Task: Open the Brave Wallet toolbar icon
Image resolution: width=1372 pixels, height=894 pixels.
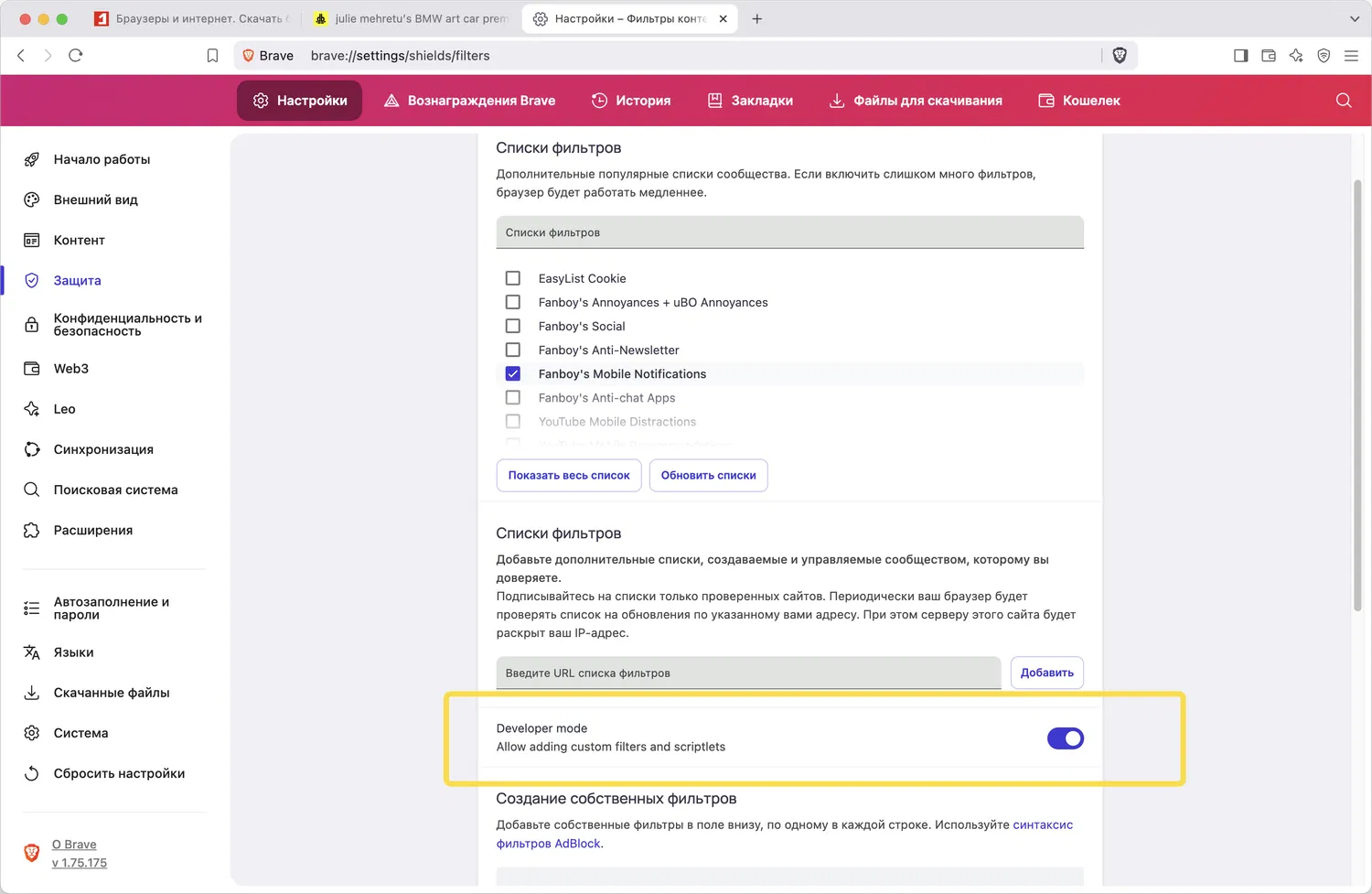Action: tap(1269, 56)
